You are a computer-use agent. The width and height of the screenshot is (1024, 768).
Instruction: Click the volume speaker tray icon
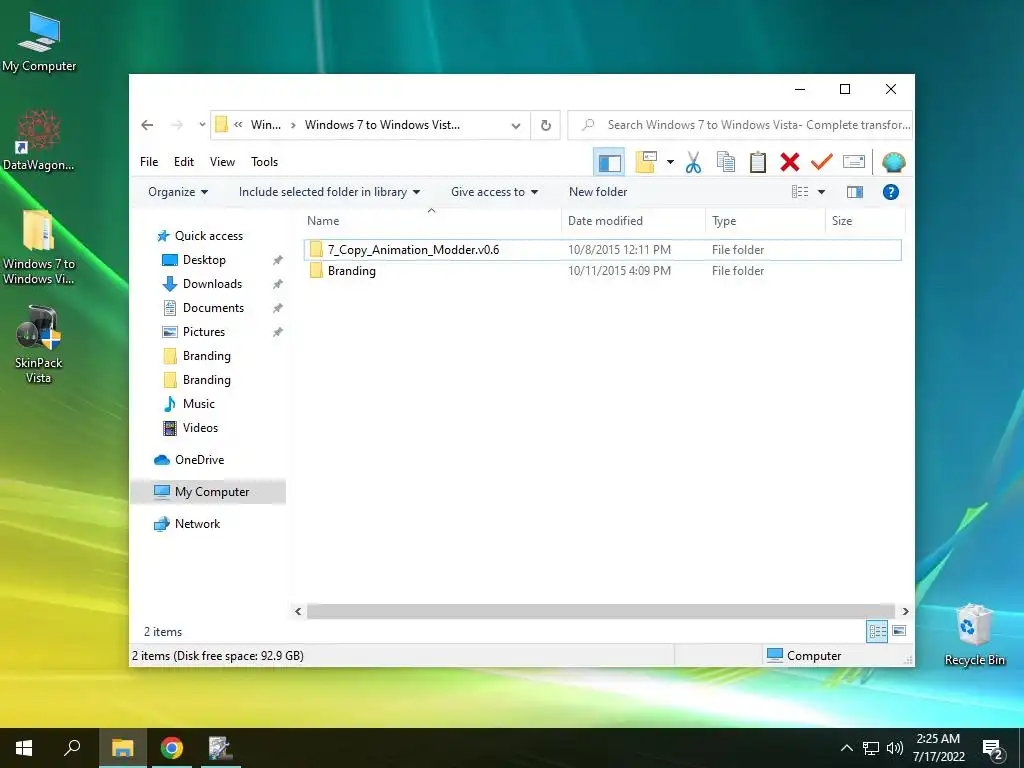[894, 748]
